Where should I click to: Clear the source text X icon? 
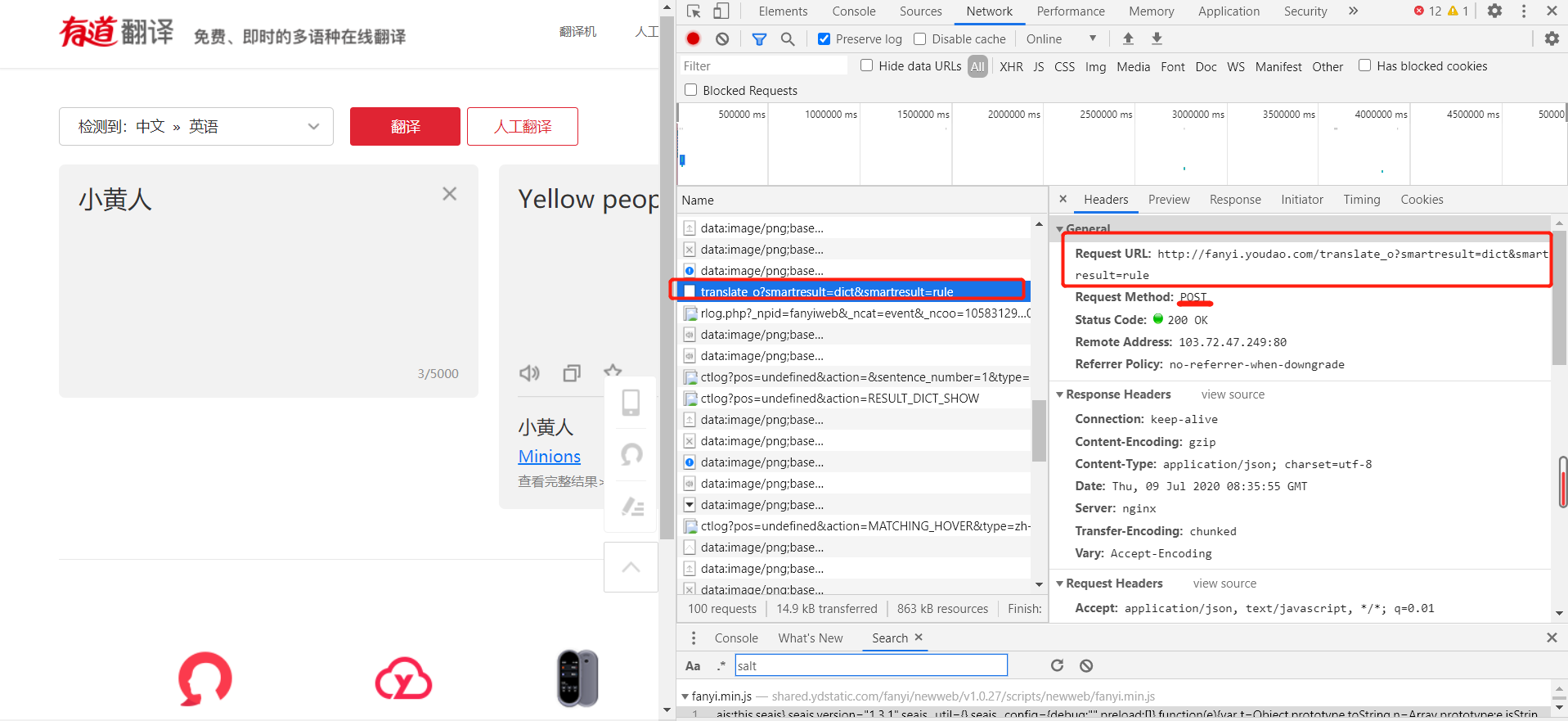coord(449,194)
